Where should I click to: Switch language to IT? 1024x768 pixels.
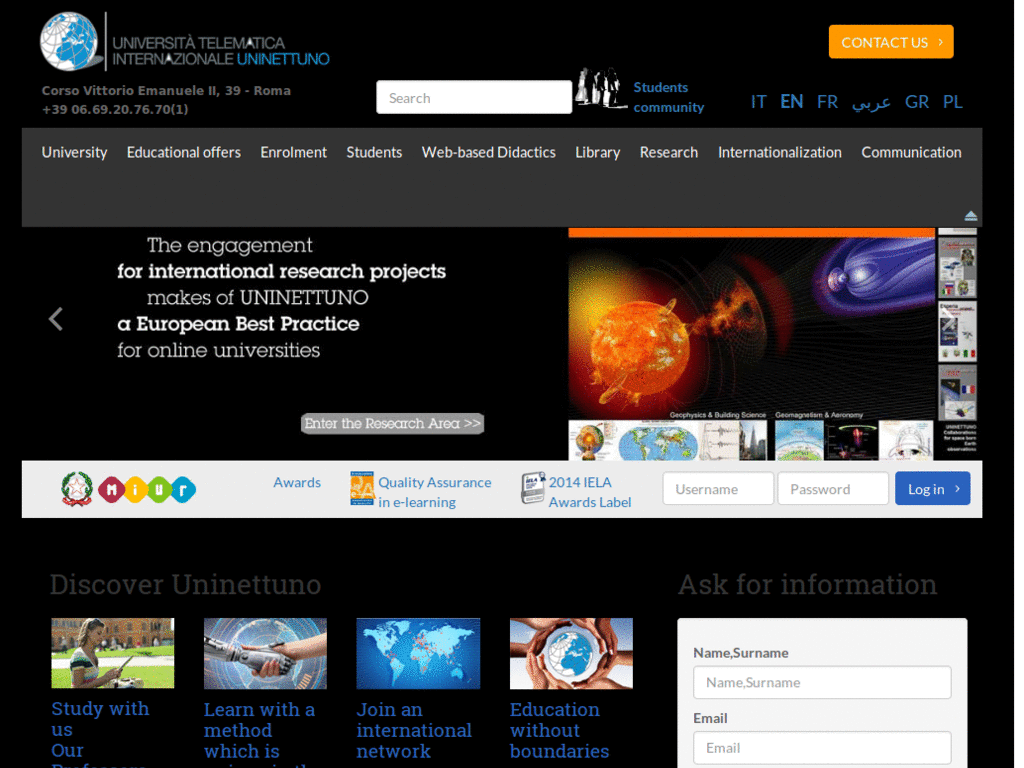point(758,102)
